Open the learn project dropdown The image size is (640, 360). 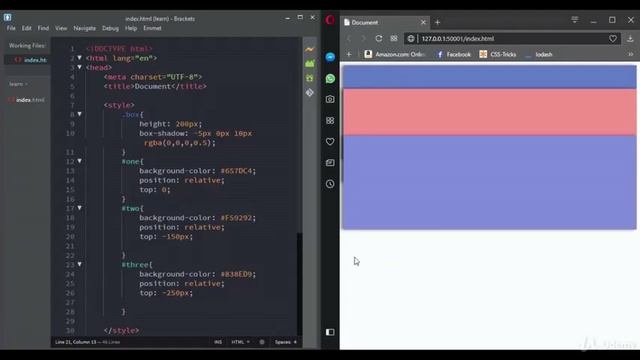click(18, 84)
